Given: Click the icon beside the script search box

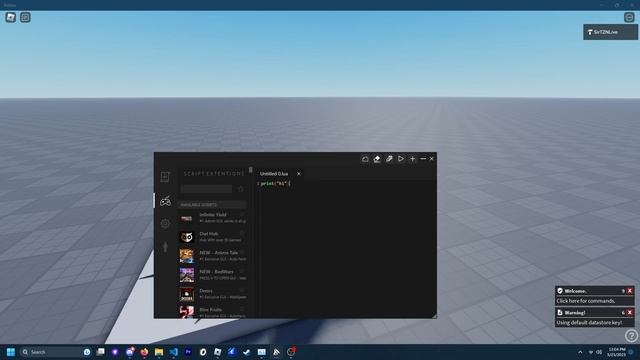Looking at the screenshot, I should 241,189.
